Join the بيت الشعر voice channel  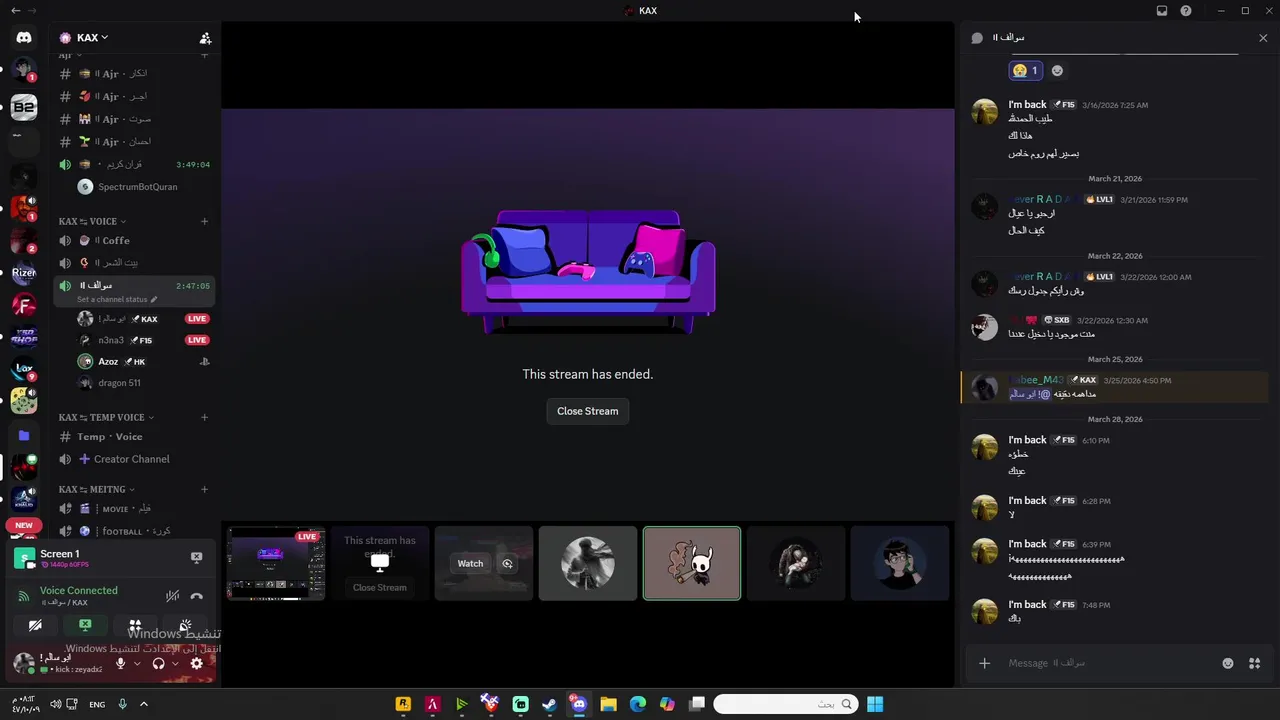pyautogui.click(x=134, y=263)
